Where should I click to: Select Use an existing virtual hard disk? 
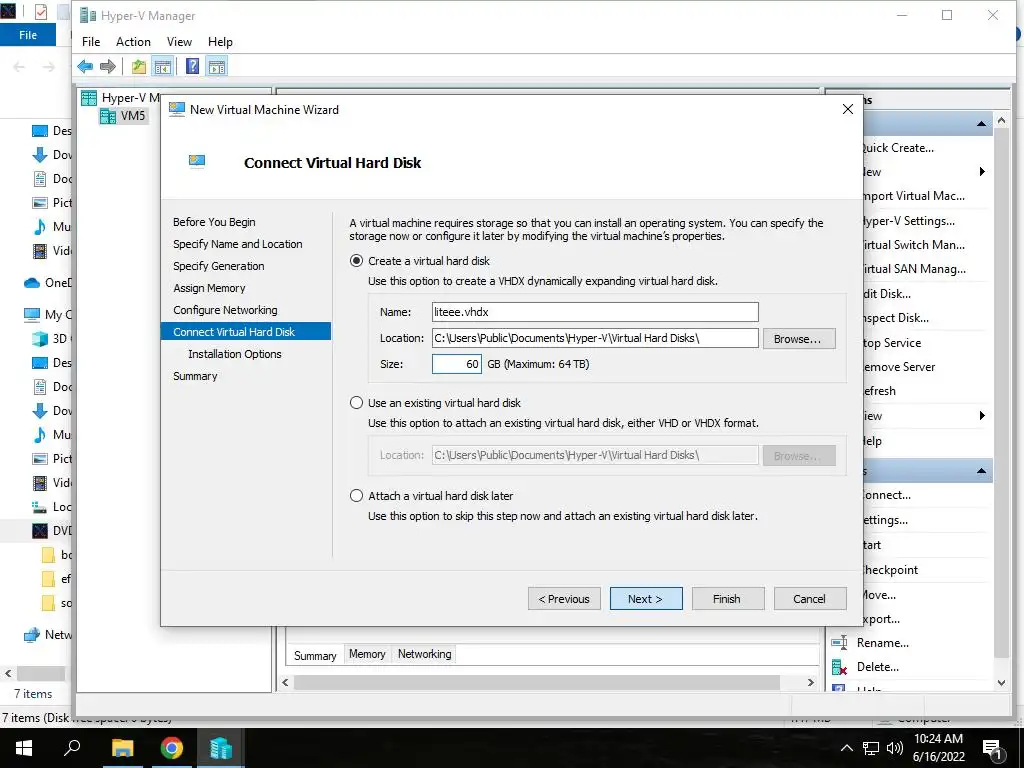pos(356,403)
